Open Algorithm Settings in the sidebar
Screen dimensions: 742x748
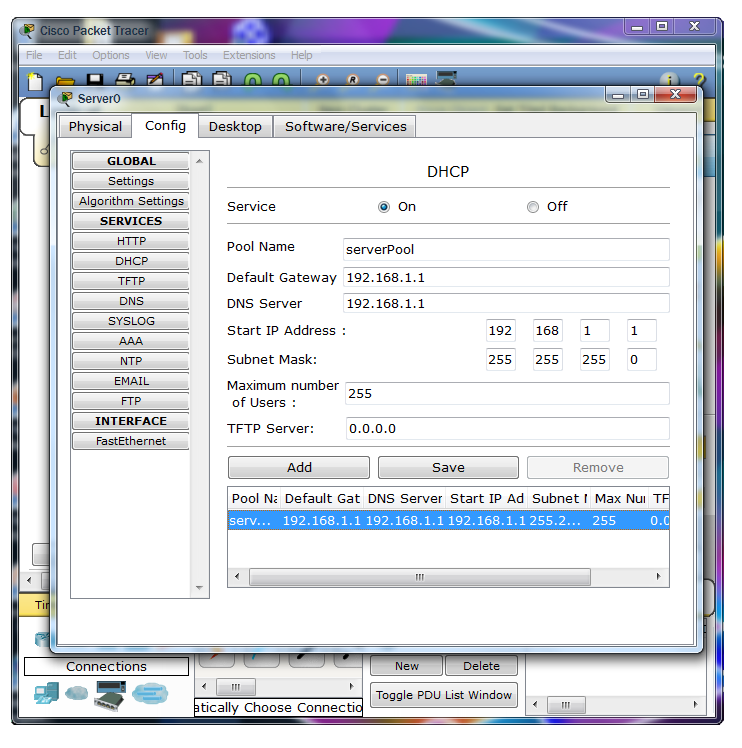pos(131,201)
